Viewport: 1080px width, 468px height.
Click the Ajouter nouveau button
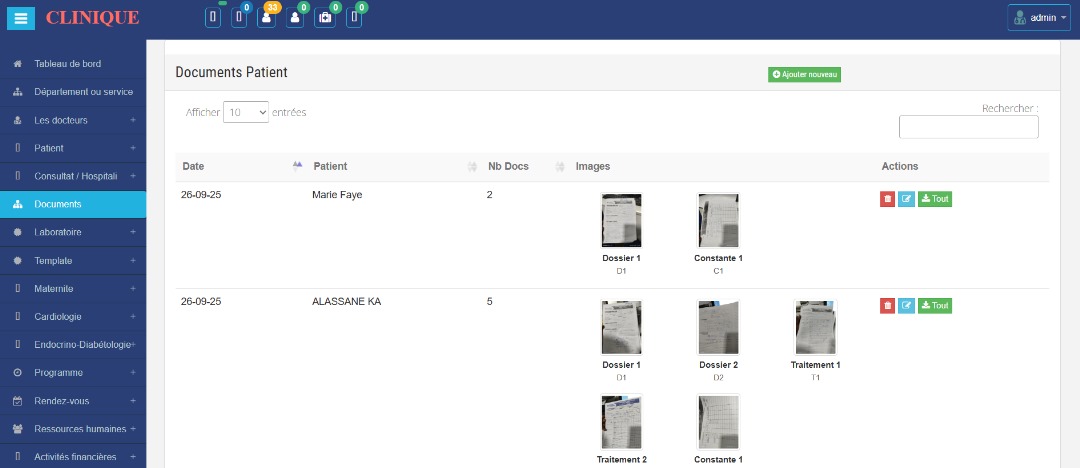pyautogui.click(x=805, y=75)
